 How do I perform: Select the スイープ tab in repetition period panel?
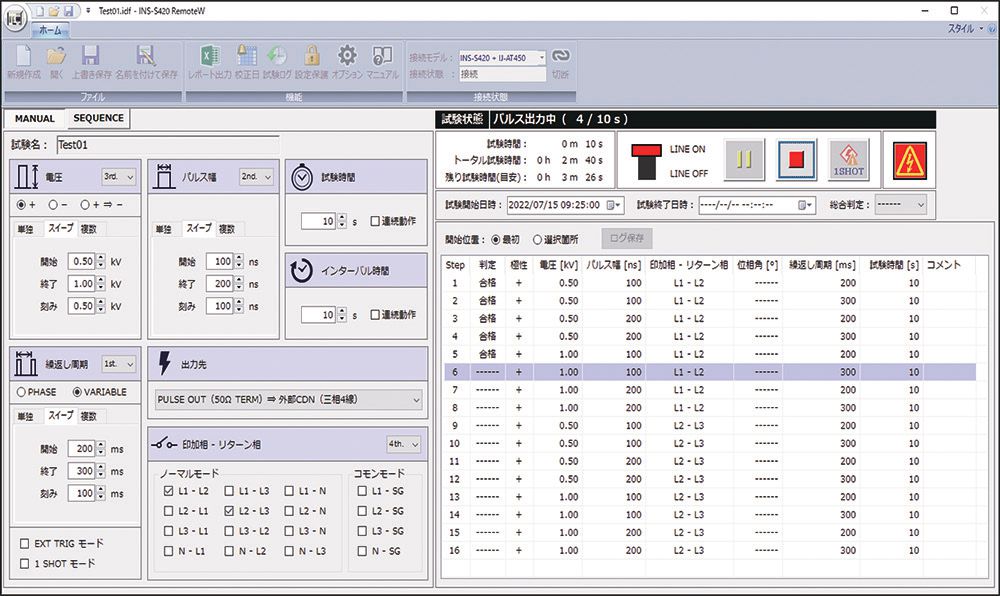(61, 415)
